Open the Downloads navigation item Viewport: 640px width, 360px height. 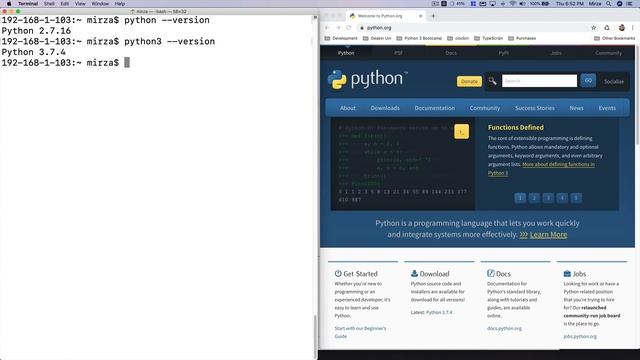385,108
